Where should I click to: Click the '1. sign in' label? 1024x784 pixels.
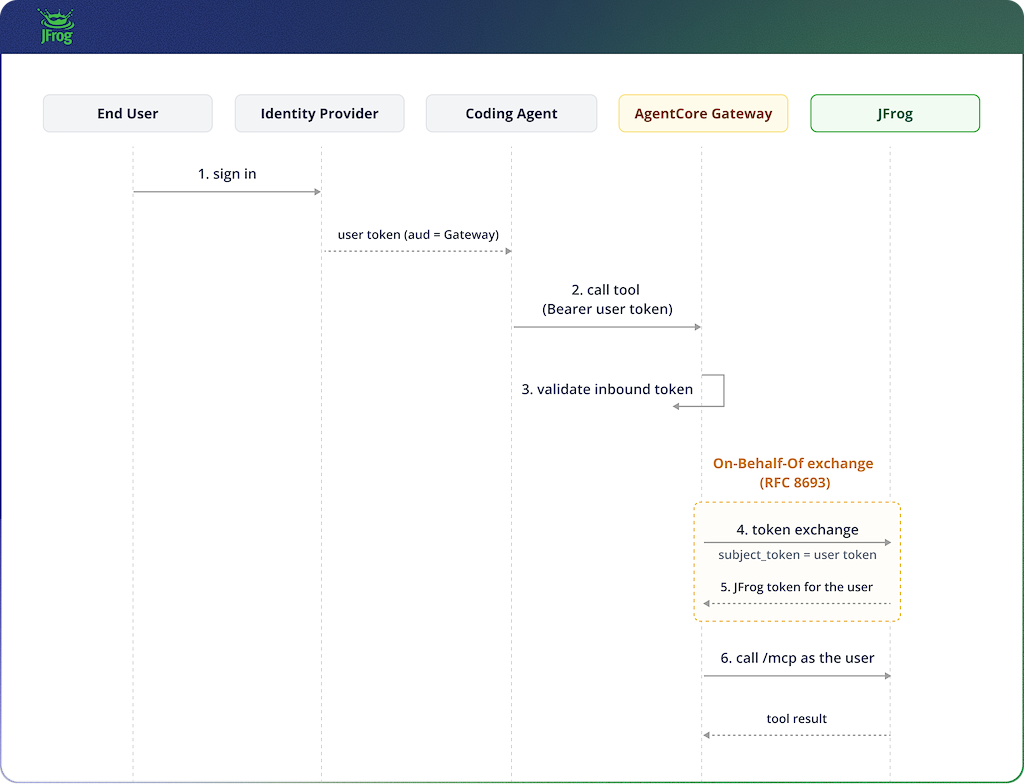click(227, 174)
